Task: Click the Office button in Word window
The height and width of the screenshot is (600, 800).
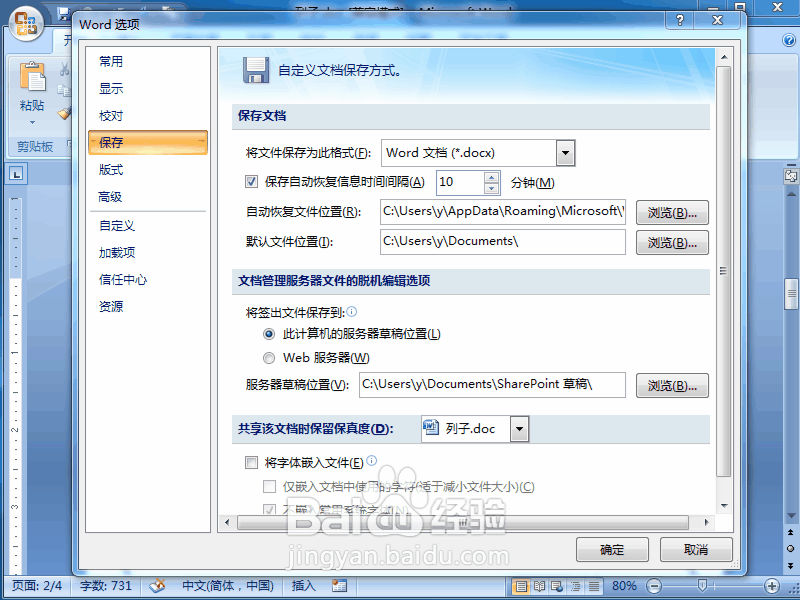Action: coord(26,23)
